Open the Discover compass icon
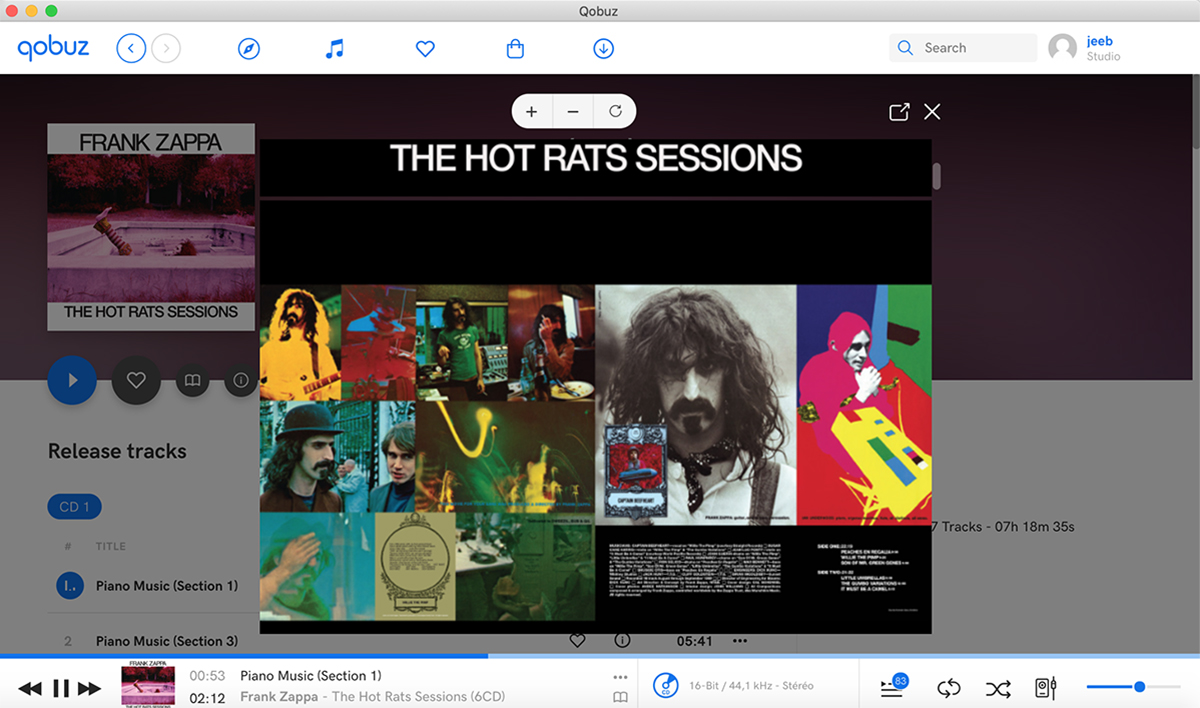 click(249, 48)
